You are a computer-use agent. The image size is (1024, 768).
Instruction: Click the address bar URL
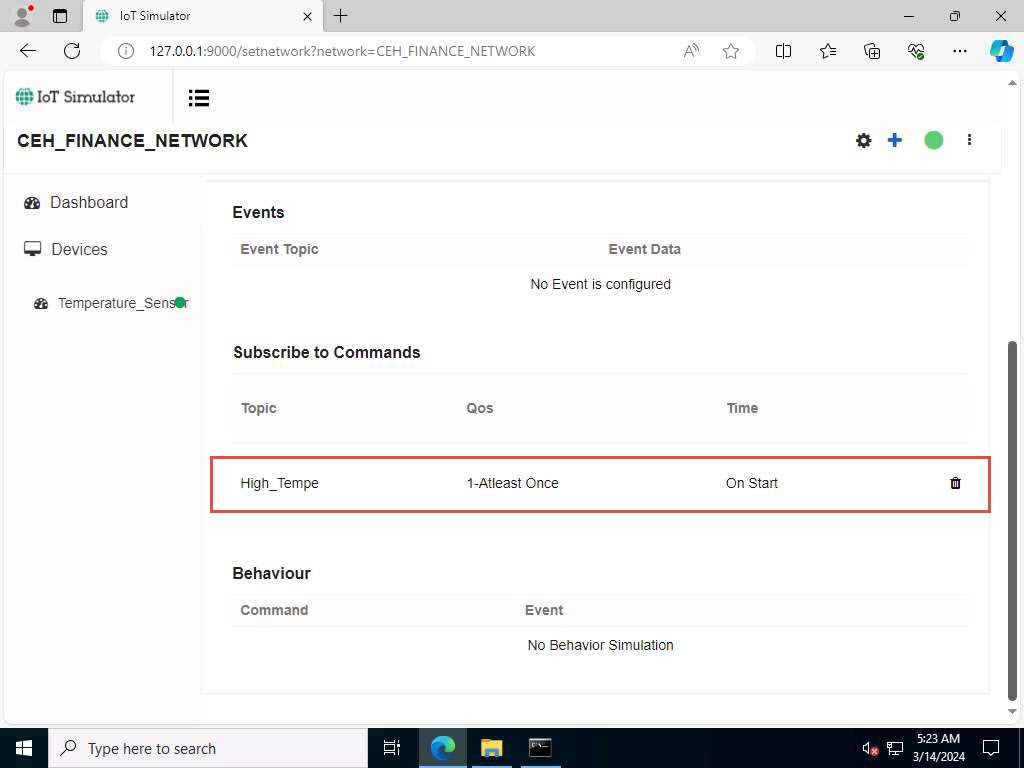(342, 51)
